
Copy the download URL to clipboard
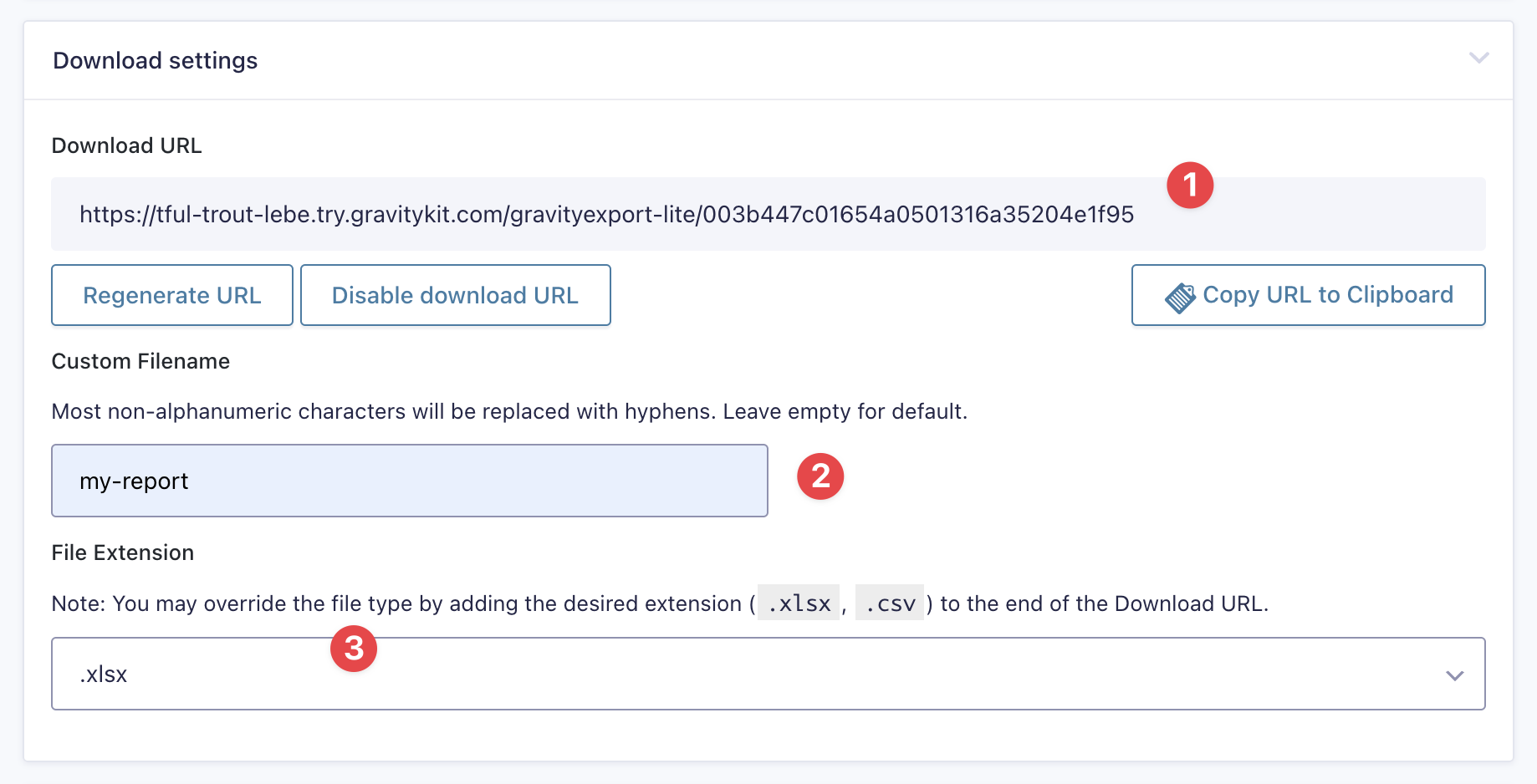pyautogui.click(x=1307, y=295)
